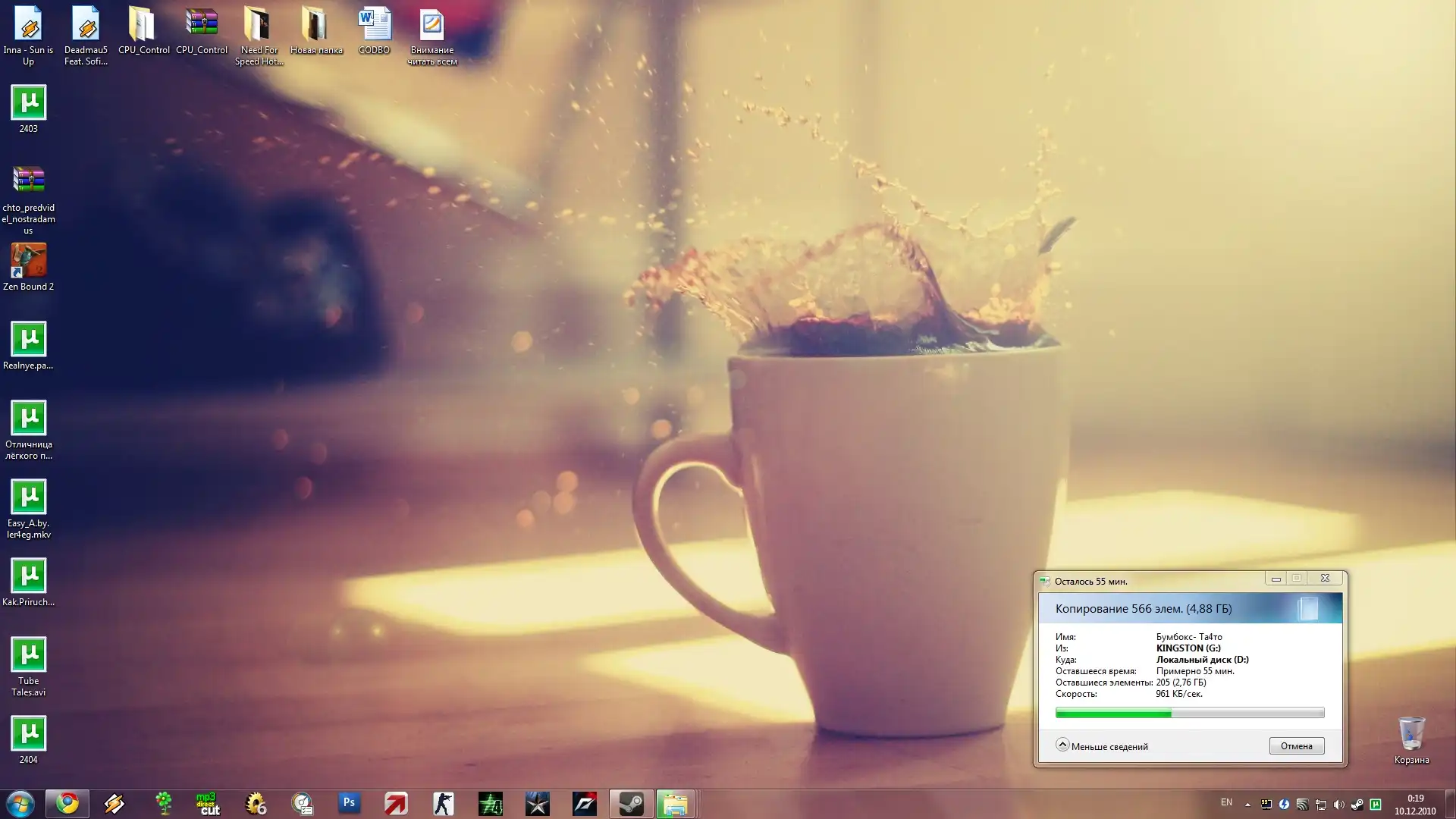Open the EN language indicator
The width and height of the screenshot is (1456, 819).
[1226, 802]
